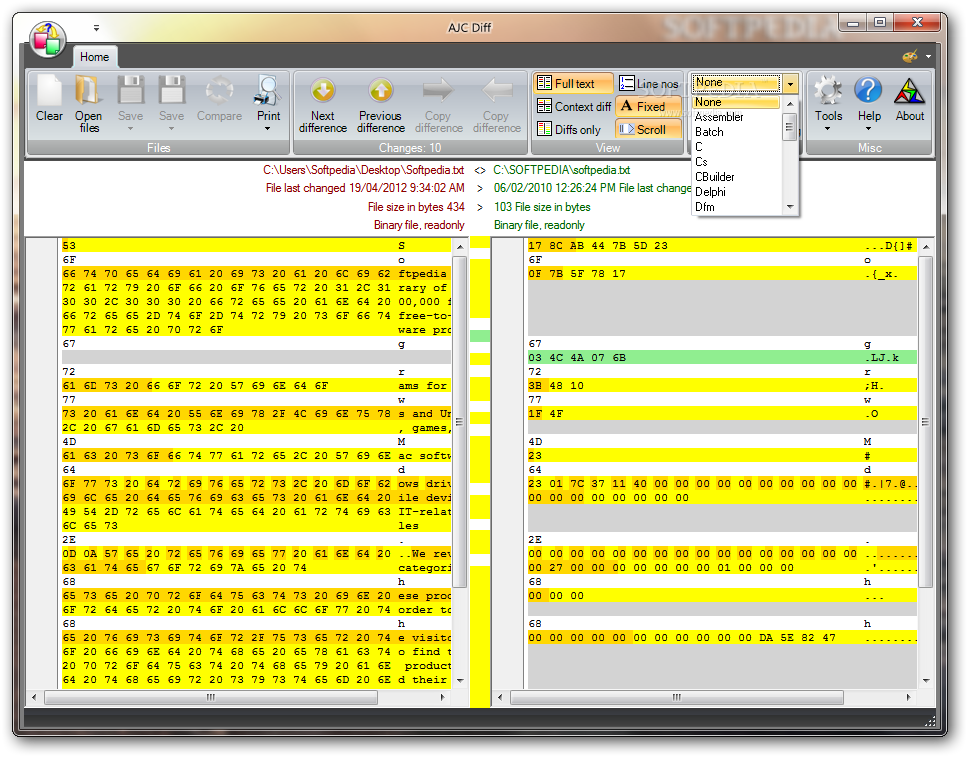Viewport: 968px width, 757px height.
Task: Click the left-arrow Copy difference icon
Action: tap(496, 91)
